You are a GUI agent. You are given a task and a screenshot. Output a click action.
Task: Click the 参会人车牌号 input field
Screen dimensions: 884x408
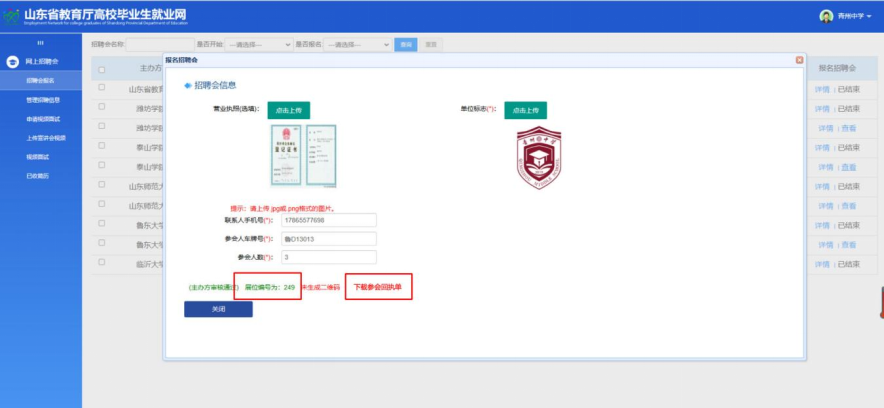(329, 239)
